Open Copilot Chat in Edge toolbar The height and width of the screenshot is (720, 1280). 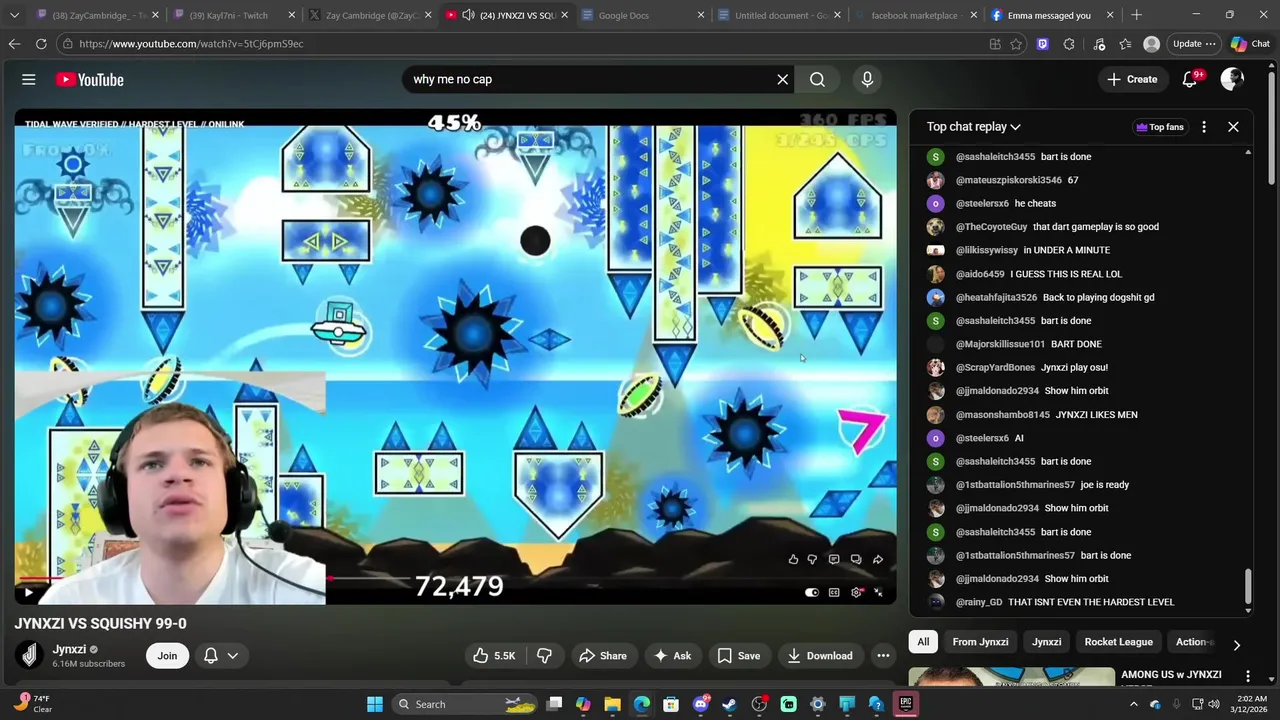[1250, 44]
